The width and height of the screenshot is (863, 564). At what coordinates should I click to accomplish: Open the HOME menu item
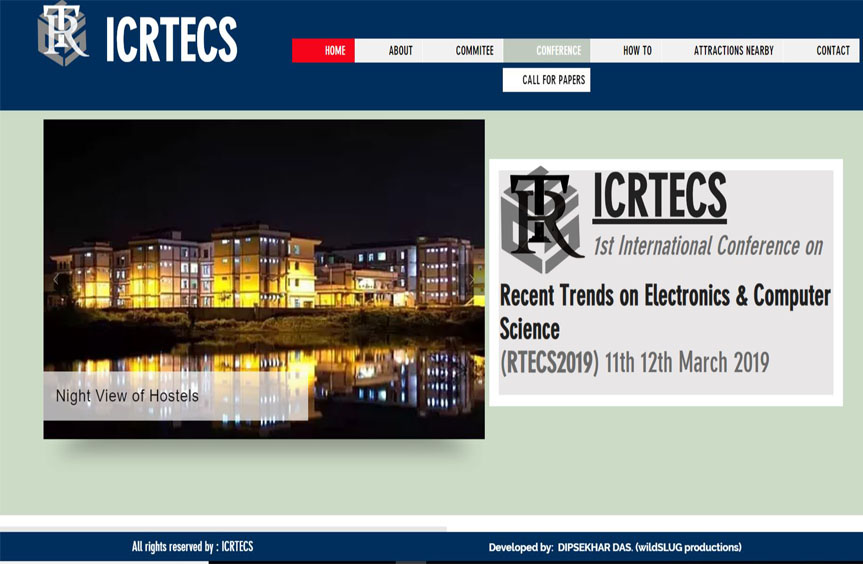click(x=324, y=51)
